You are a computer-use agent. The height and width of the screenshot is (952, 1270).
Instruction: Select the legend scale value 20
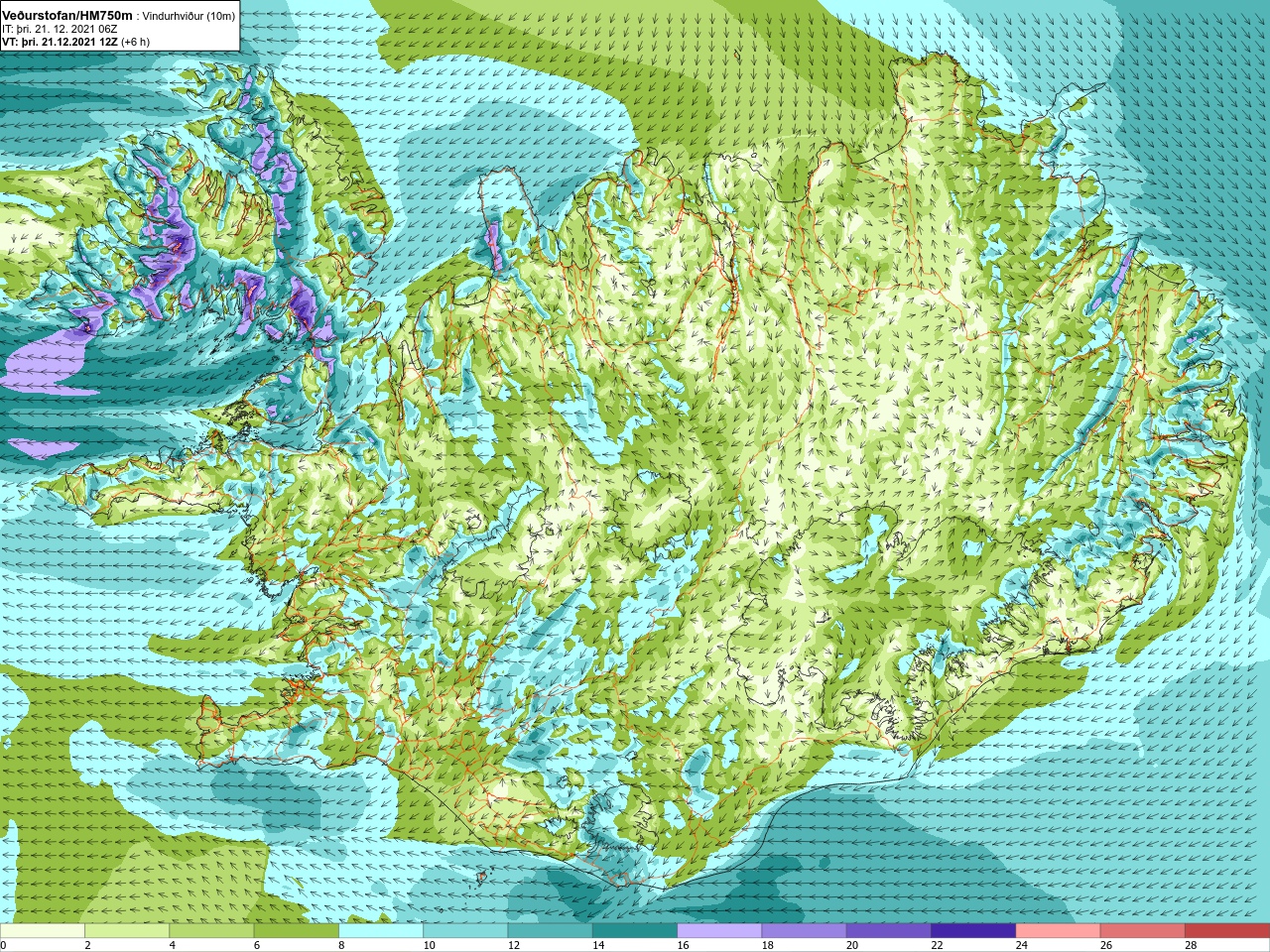[852, 945]
